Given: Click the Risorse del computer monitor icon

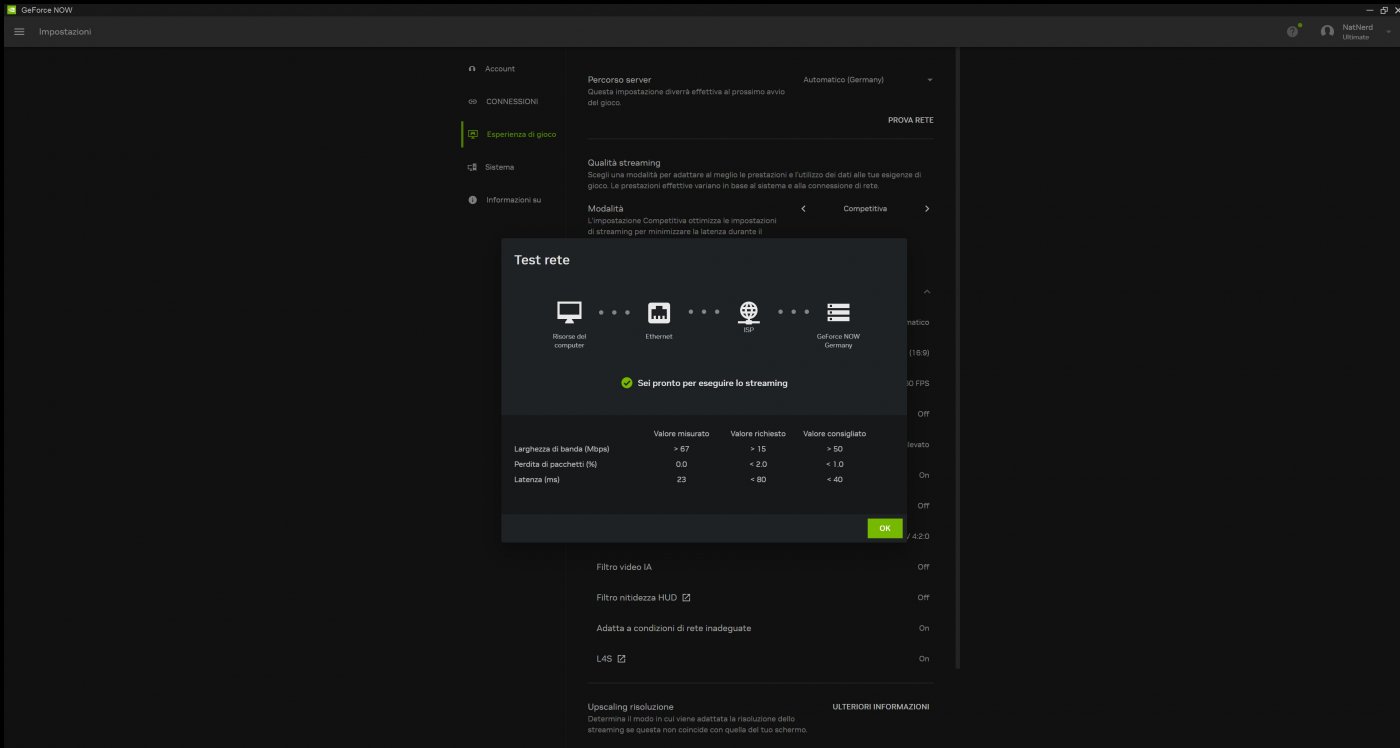Looking at the screenshot, I should pyautogui.click(x=568, y=311).
